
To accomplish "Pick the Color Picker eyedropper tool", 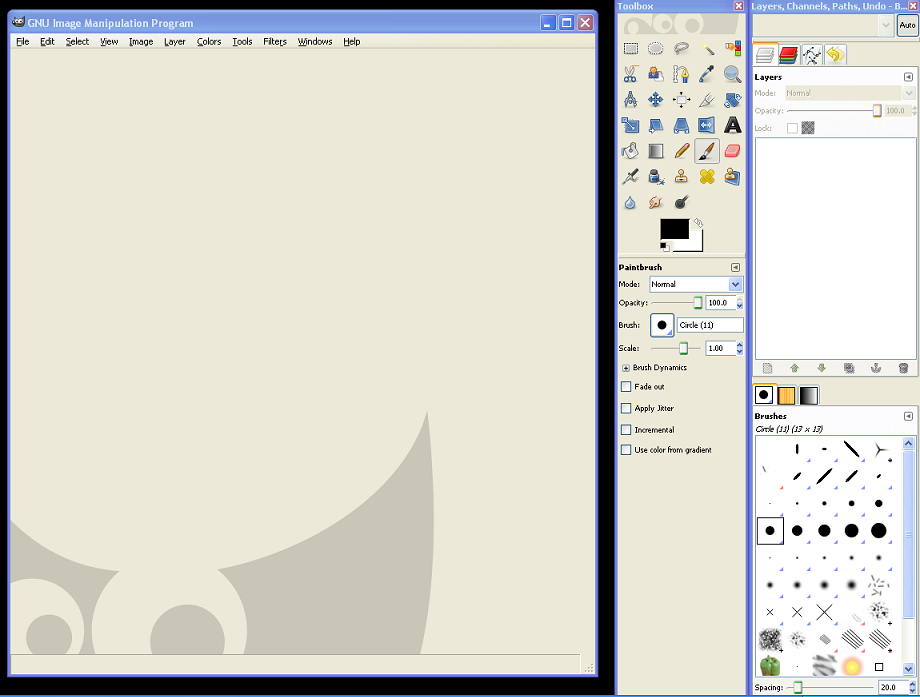I will pos(707,74).
